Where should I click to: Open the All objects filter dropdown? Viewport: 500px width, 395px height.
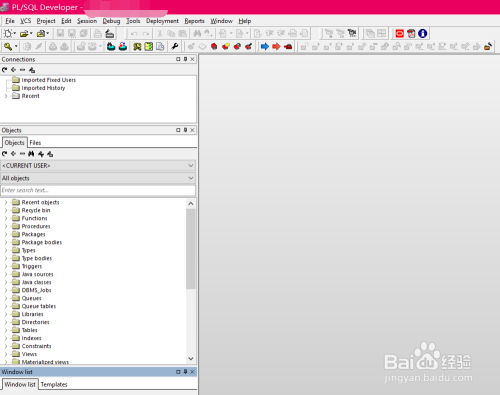191,178
